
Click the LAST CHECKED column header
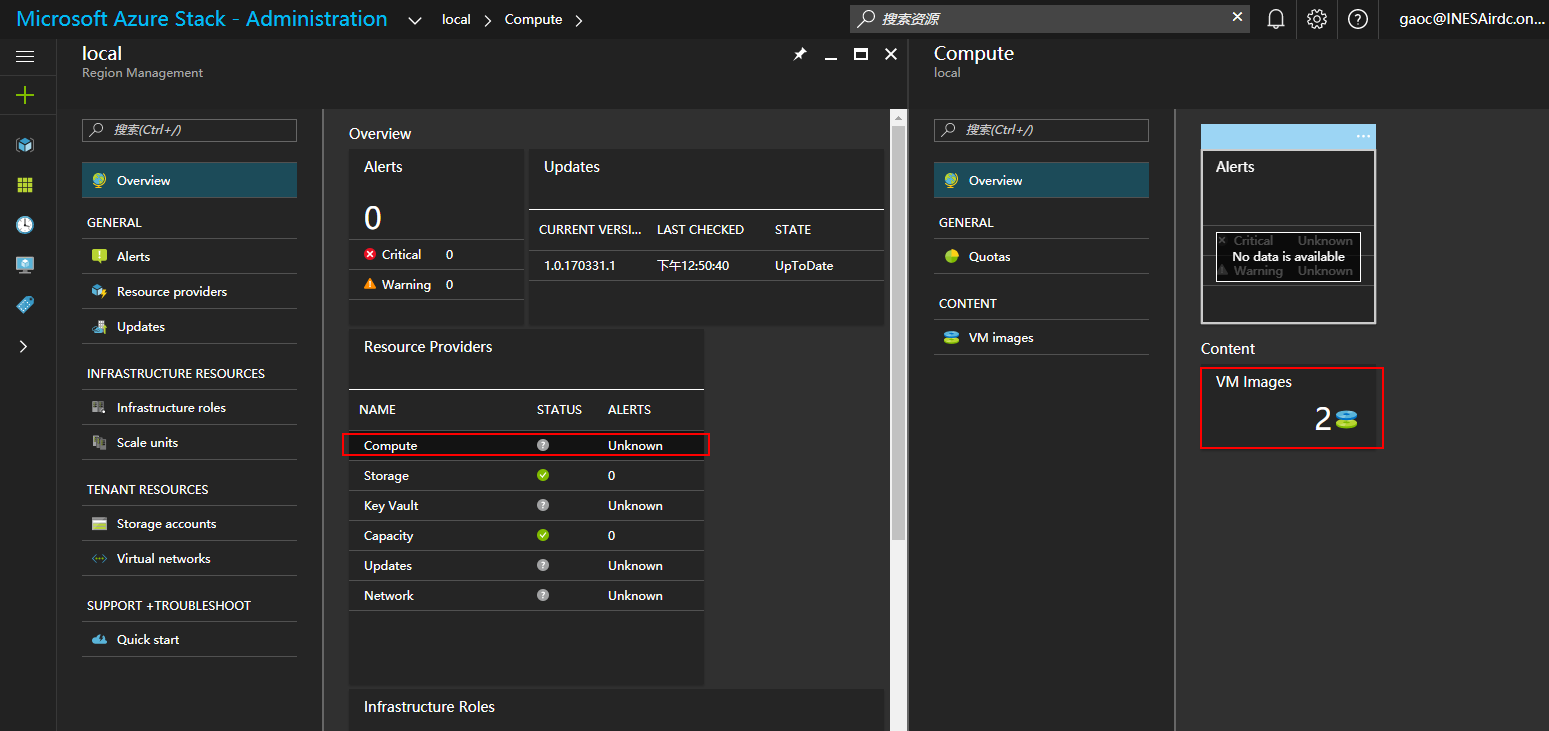click(700, 229)
